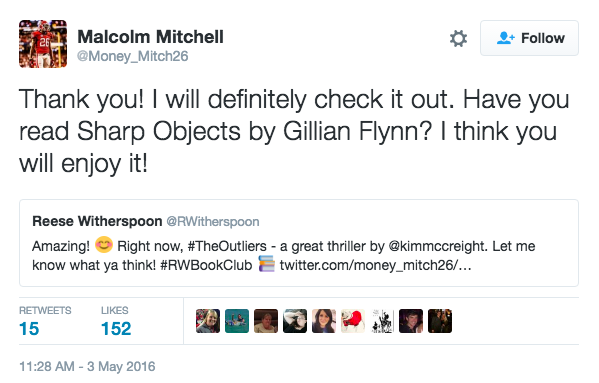Open the @RWitherspoon handle

click(213, 221)
